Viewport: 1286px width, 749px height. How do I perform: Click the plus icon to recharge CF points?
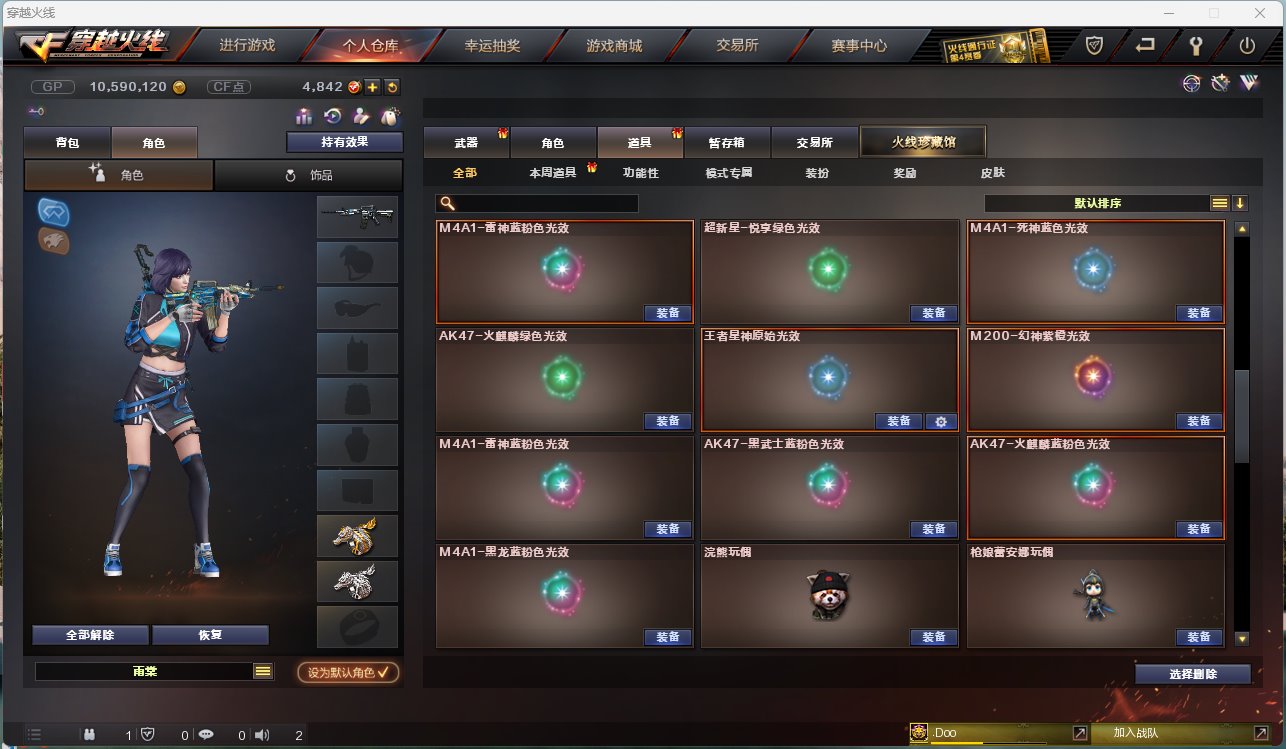coord(372,87)
